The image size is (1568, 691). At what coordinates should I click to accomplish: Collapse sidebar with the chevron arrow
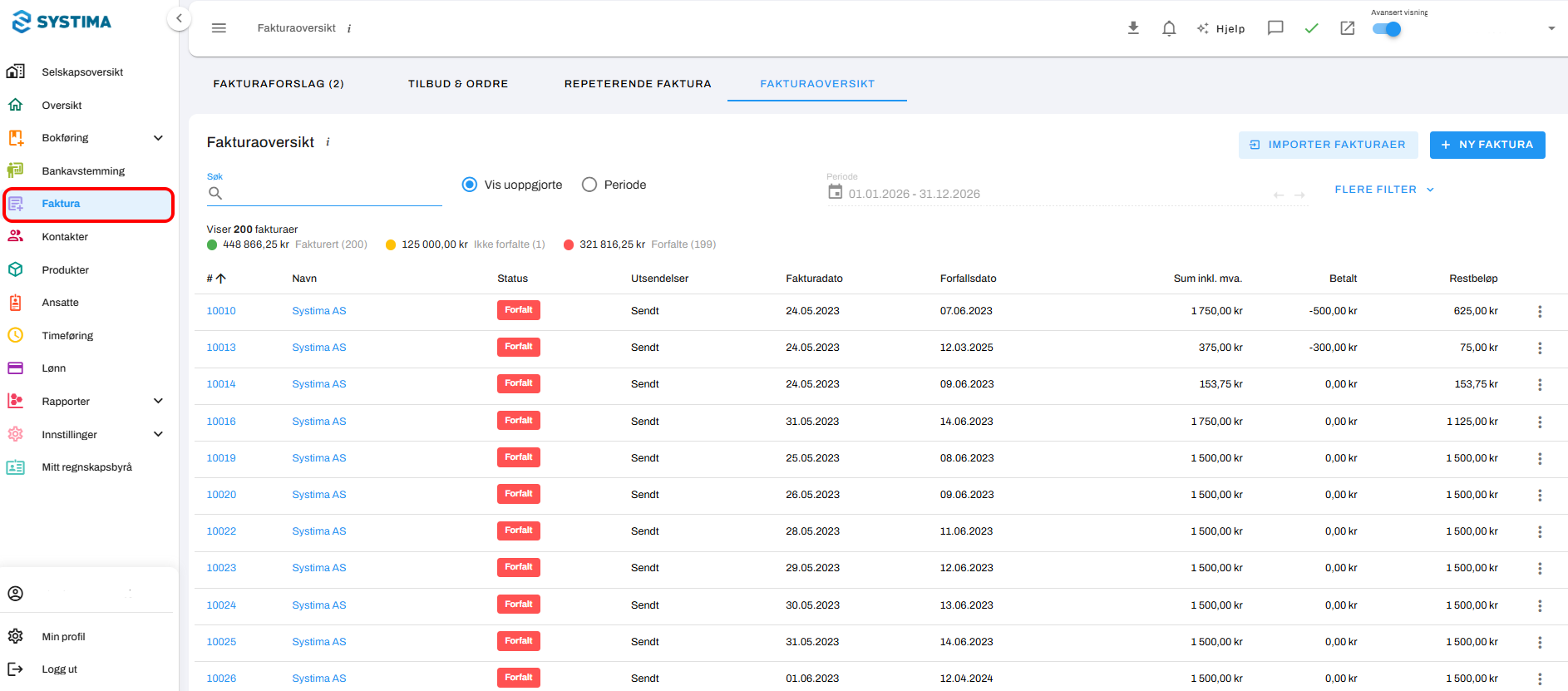[x=179, y=18]
